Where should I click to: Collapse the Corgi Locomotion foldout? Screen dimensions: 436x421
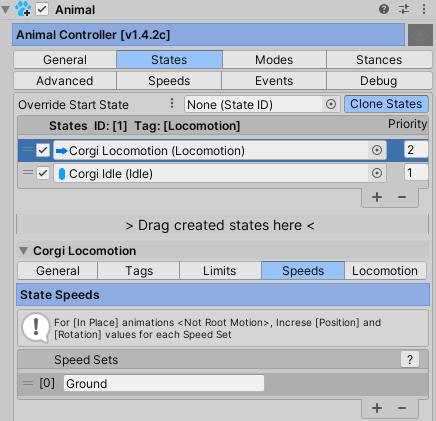tap(23, 251)
